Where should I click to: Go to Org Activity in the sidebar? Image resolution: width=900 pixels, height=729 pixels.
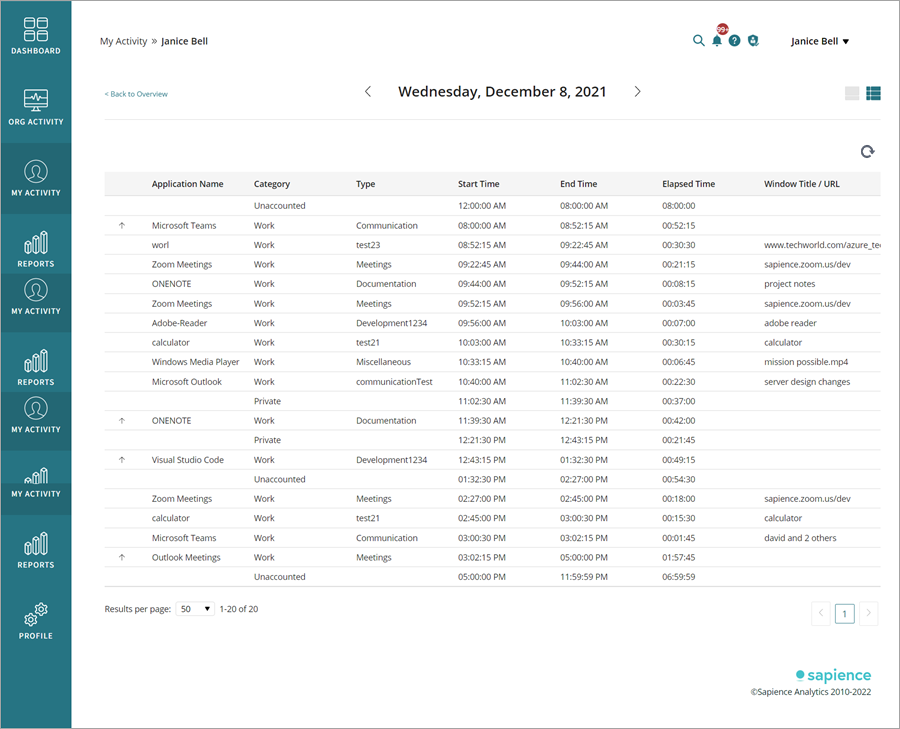(x=36, y=107)
